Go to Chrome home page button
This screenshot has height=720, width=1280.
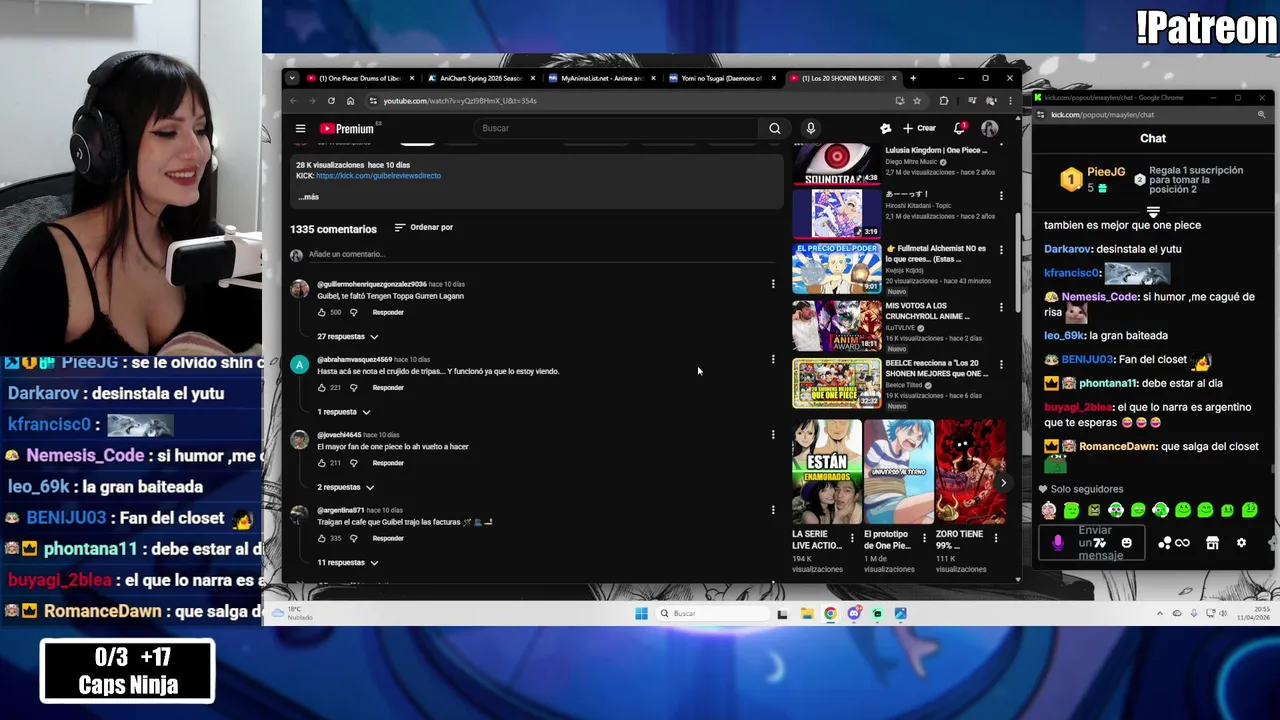tap(350, 100)
